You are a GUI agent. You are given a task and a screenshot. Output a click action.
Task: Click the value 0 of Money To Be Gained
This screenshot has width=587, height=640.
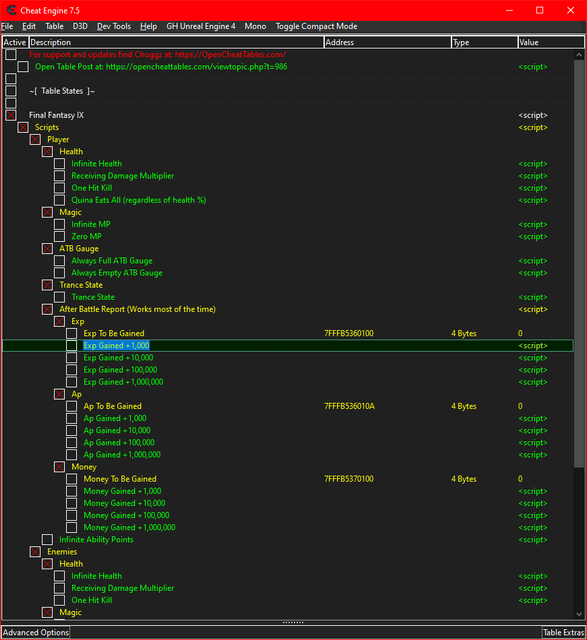pos(520,479)
